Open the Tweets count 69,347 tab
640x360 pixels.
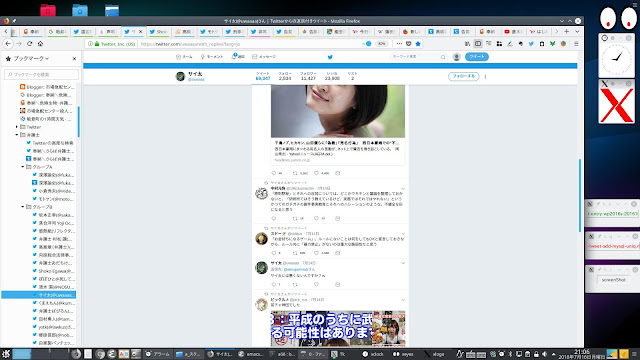tap(263, 76)
